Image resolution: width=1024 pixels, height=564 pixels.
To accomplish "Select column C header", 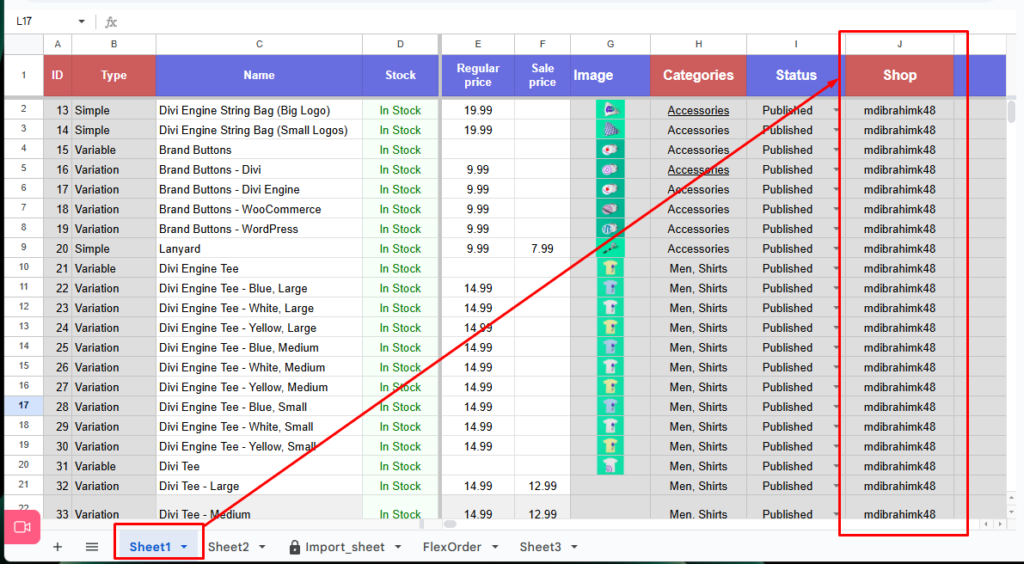I will [x=259, y=44].
